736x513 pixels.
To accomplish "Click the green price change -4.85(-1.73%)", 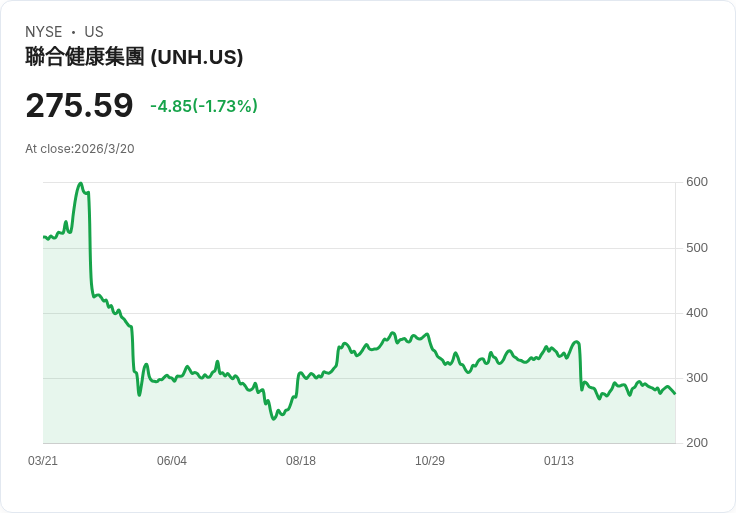I will coord(204,106).
